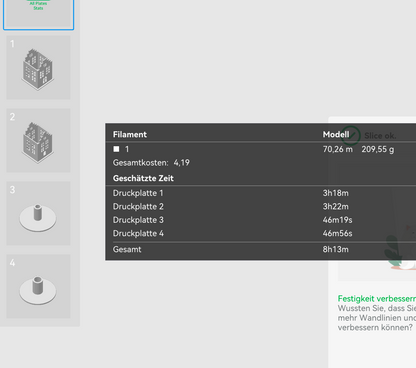416x368 pixels.
Task: Click the Druckplatte 4 row label
Action: coord(138,233)
